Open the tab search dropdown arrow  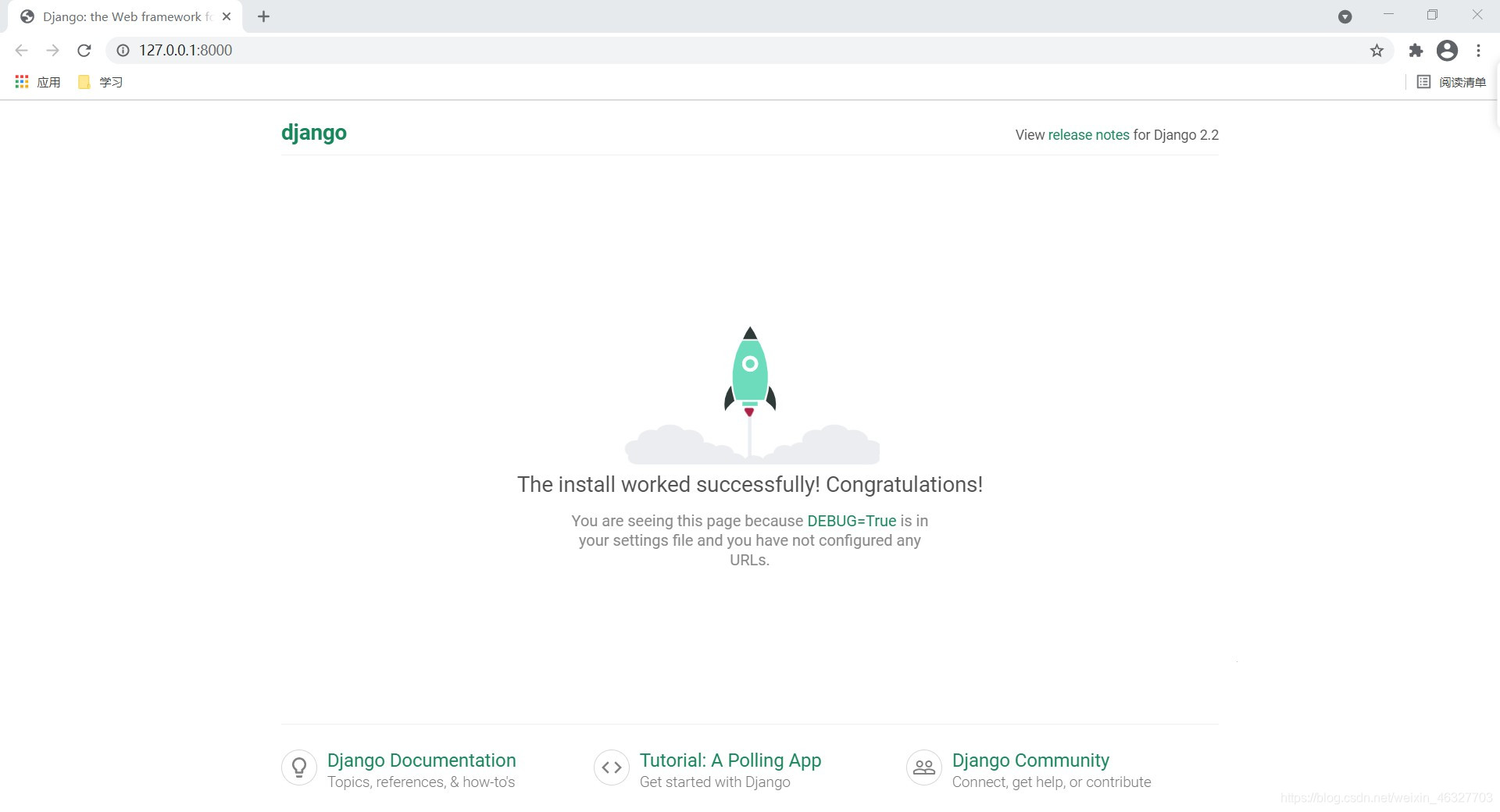coord(1345,16)
